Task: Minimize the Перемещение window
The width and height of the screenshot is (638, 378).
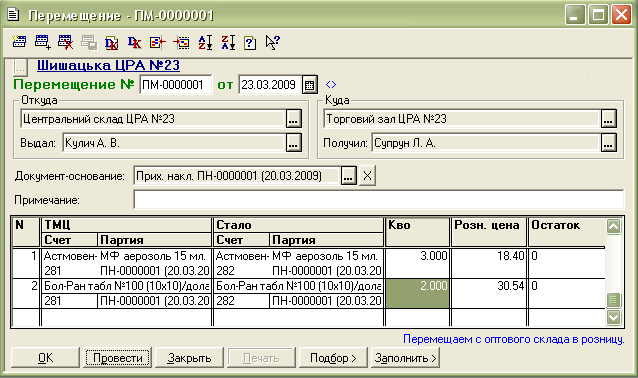Action: 575,15
